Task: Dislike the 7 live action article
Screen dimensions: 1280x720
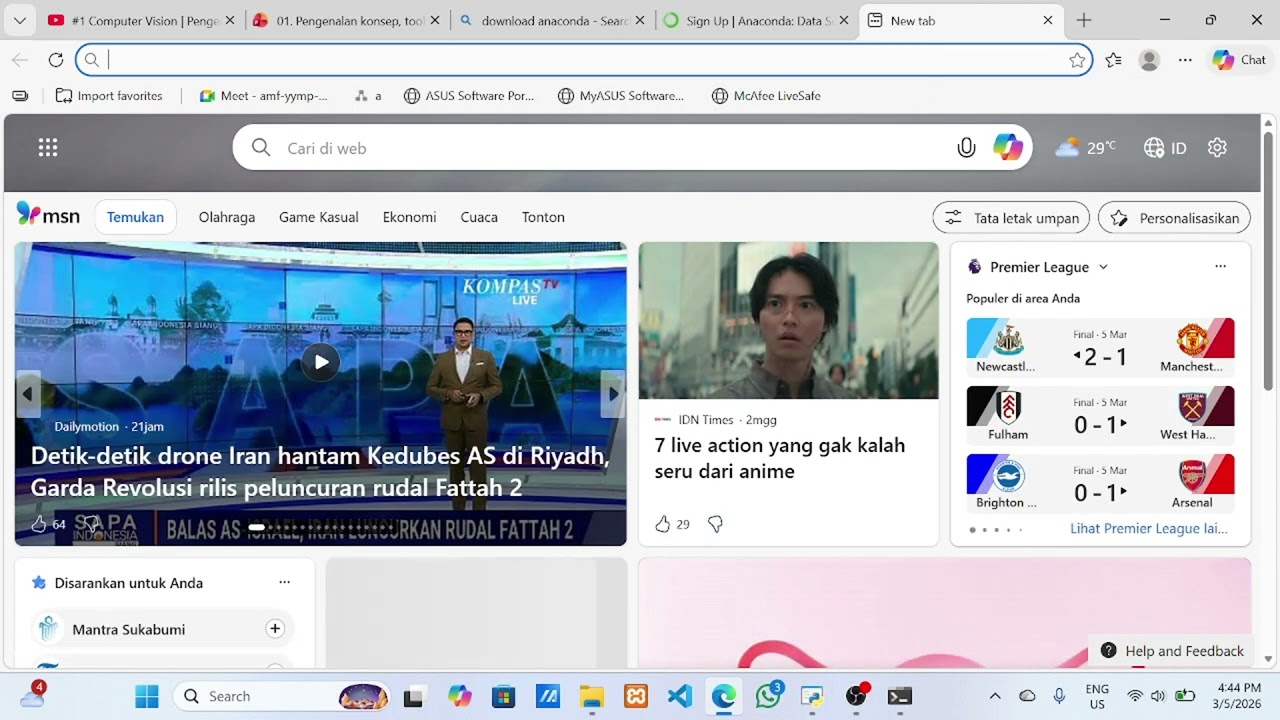Action: [715, 524]
